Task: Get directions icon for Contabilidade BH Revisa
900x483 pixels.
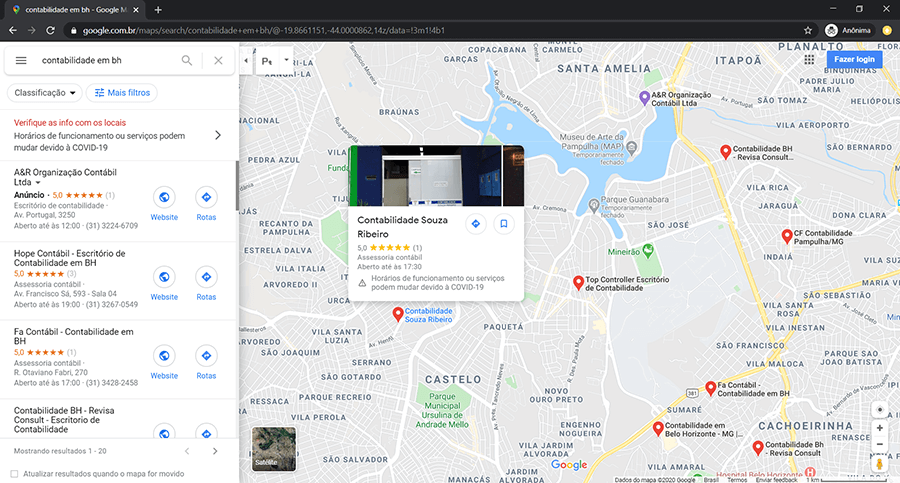Action: pos(206,432)
